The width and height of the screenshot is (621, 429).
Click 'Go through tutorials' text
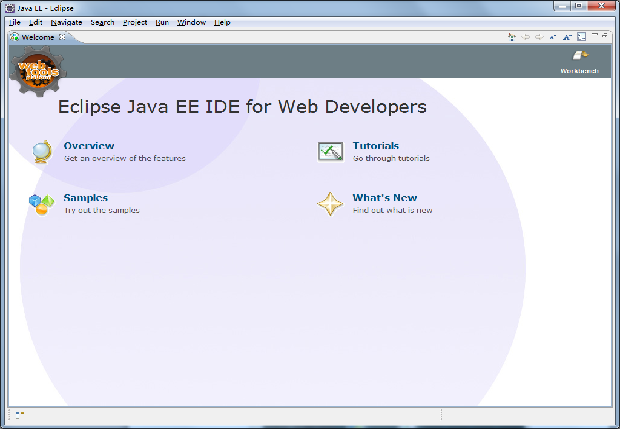click(391, 158)
